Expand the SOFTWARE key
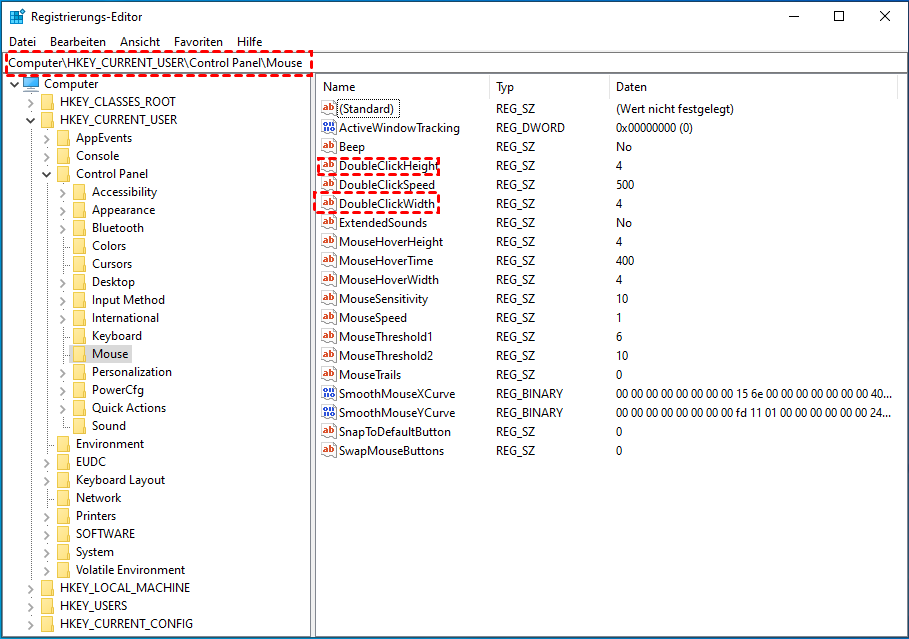 coord(46,535)
